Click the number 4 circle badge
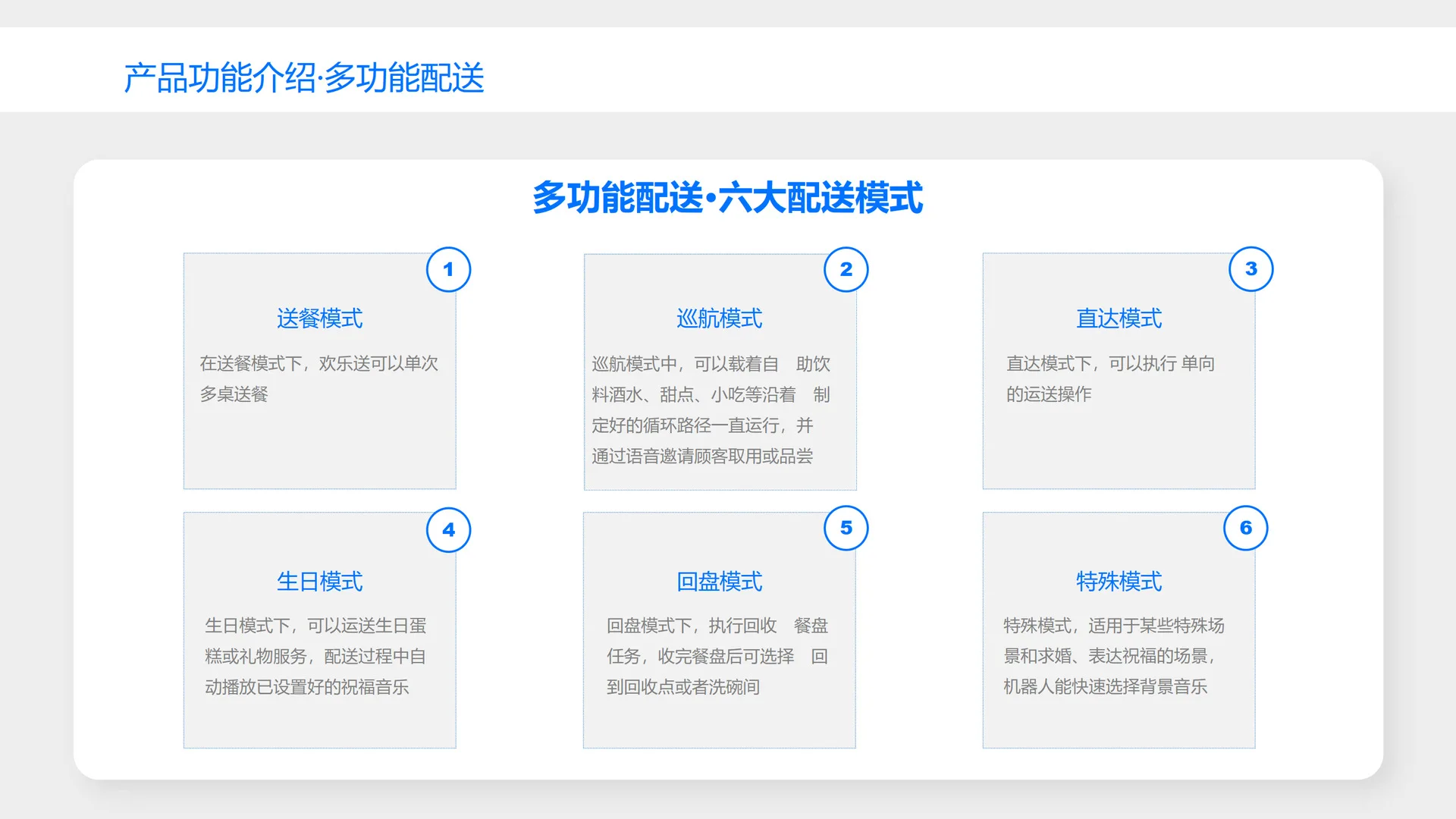This screenshot has width=1456, height=819. pos(448,529)
